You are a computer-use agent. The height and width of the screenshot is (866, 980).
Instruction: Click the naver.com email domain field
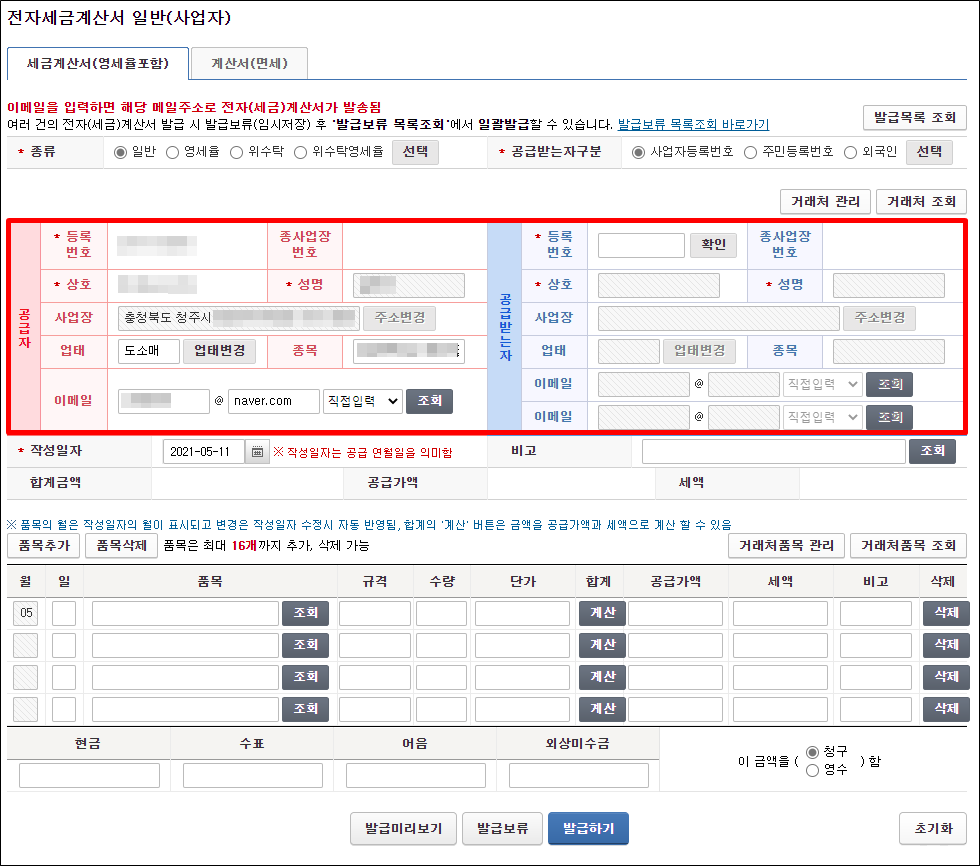tap(274, 401)
